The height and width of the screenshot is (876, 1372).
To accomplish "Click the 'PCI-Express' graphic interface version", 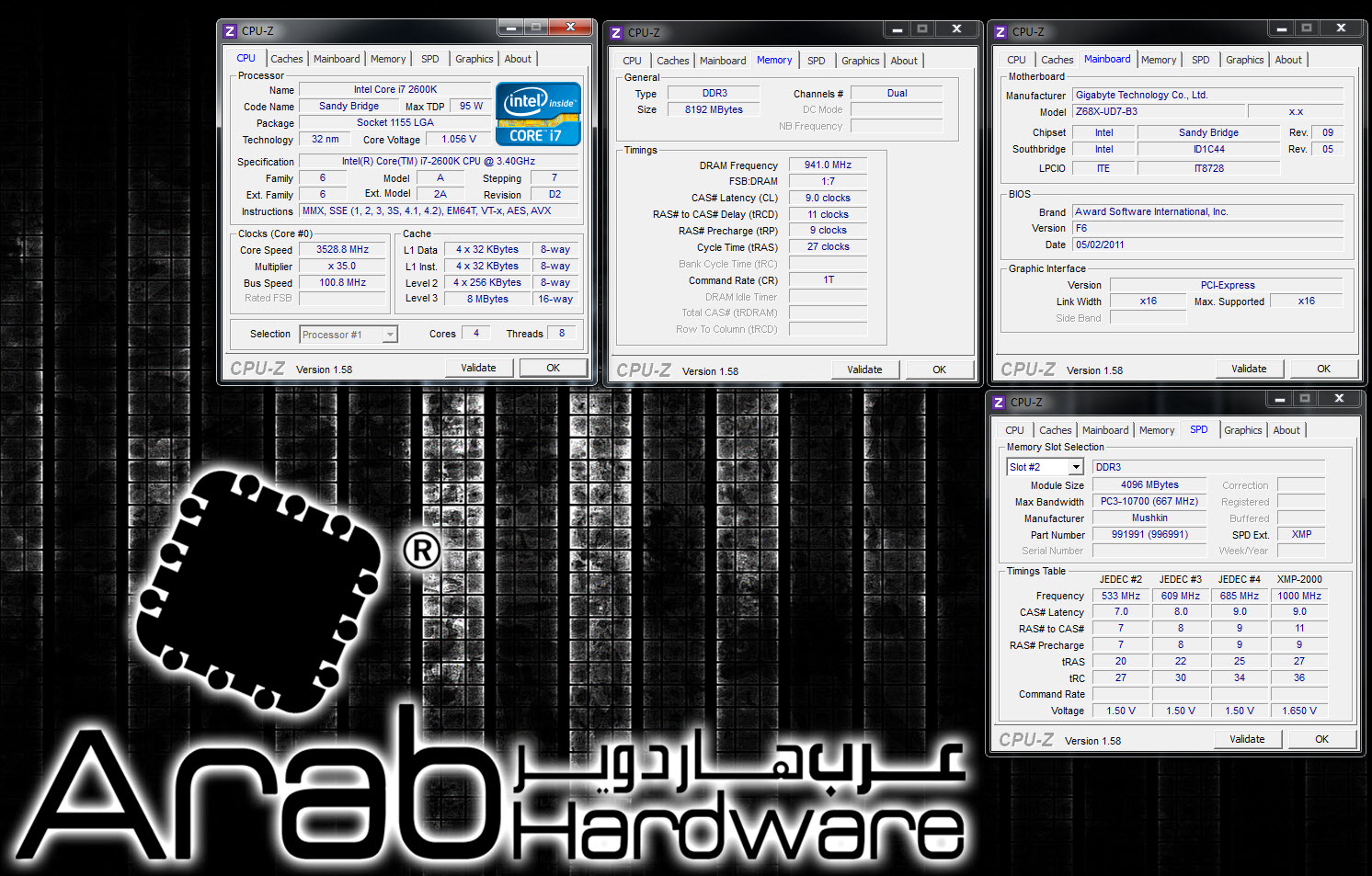I will pos(1228,285).
